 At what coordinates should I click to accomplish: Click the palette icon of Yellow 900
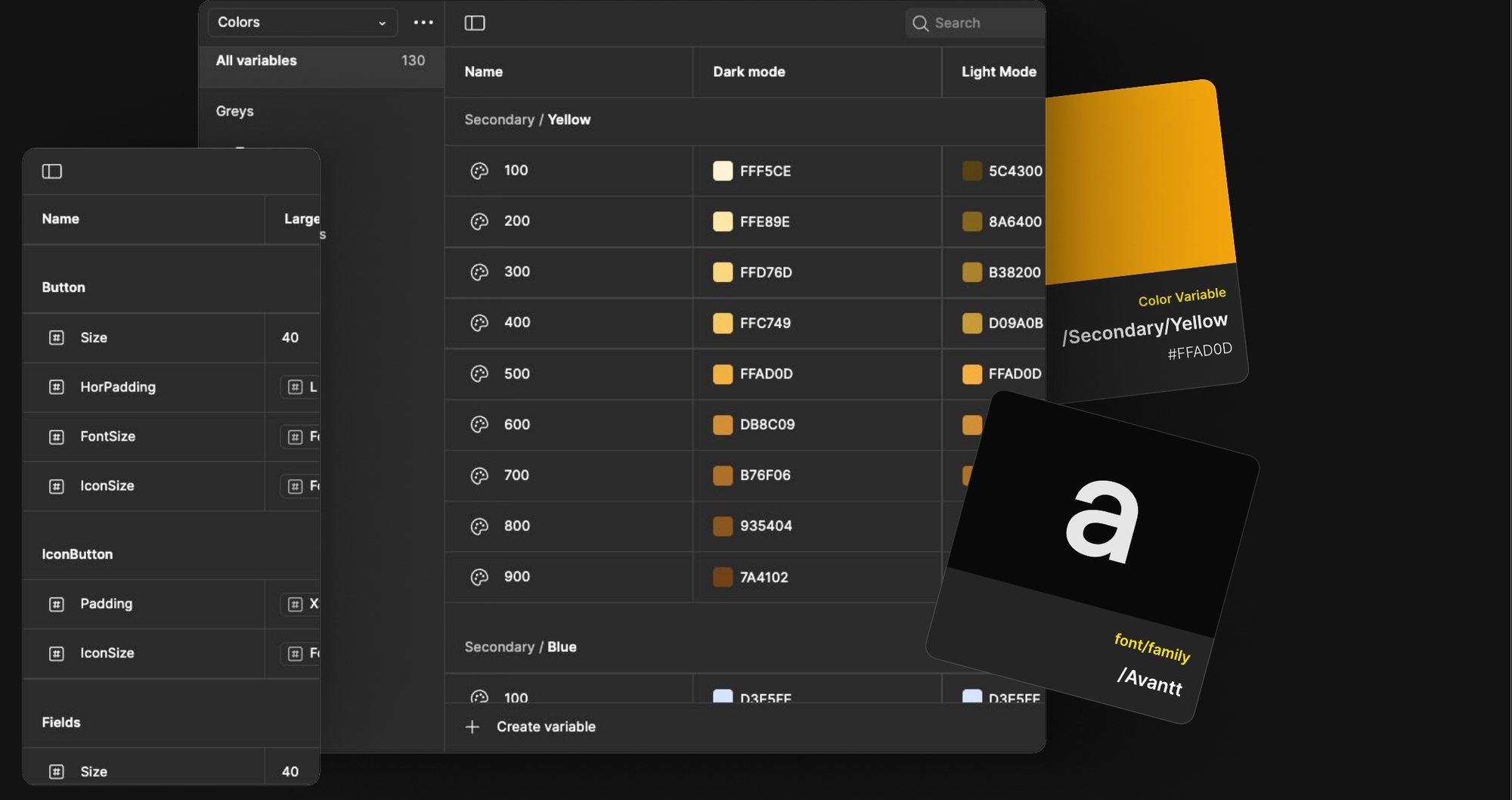(x=479, y=577)
